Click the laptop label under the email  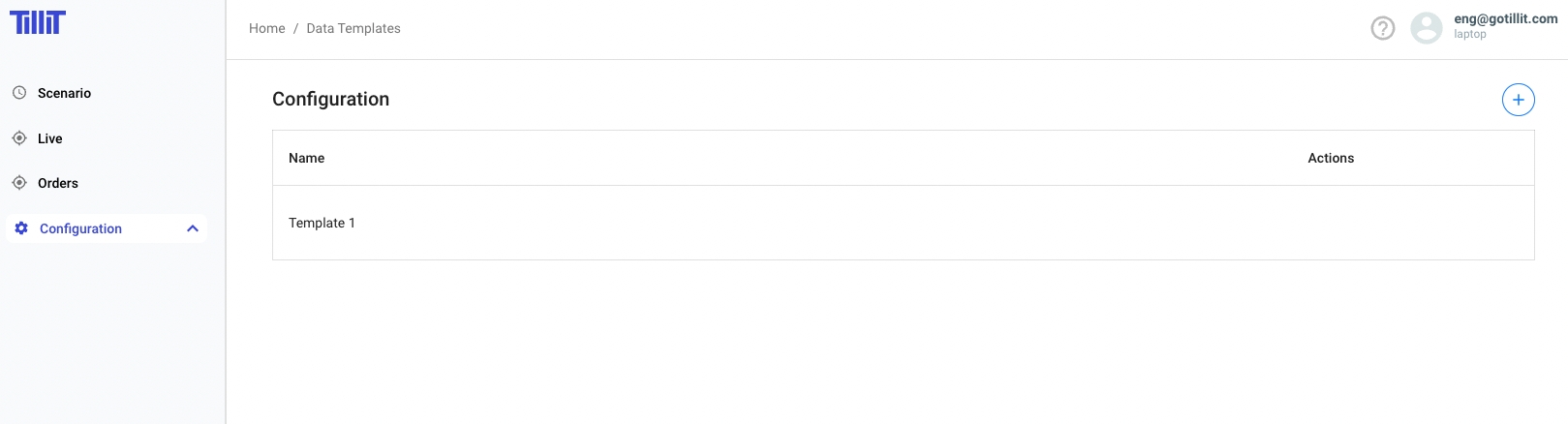[x=1470, y=35]
